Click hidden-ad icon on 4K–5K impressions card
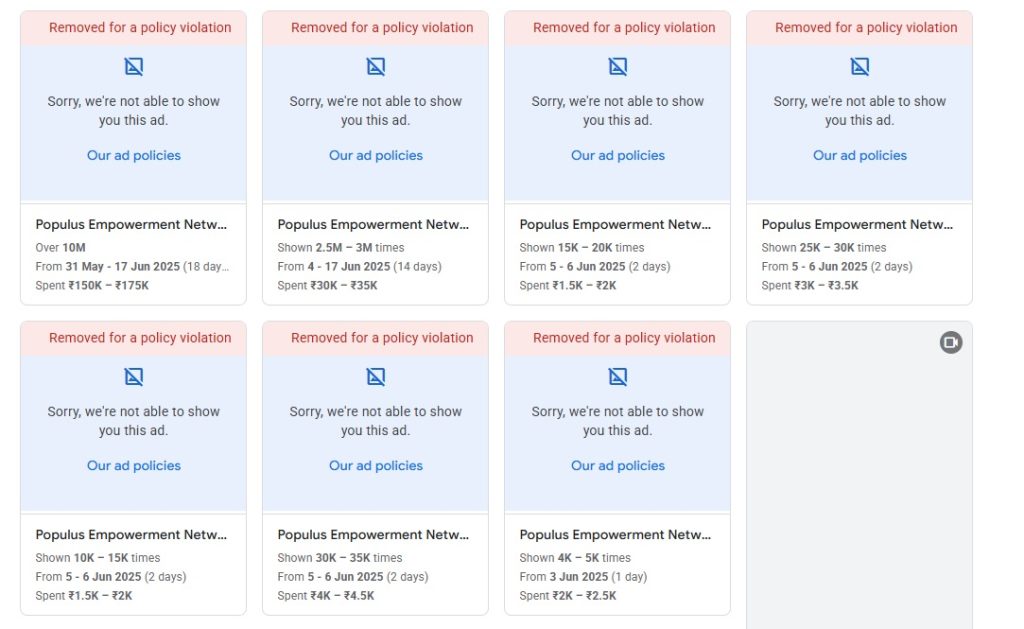1024x629 pixels. tap(618, 377)
